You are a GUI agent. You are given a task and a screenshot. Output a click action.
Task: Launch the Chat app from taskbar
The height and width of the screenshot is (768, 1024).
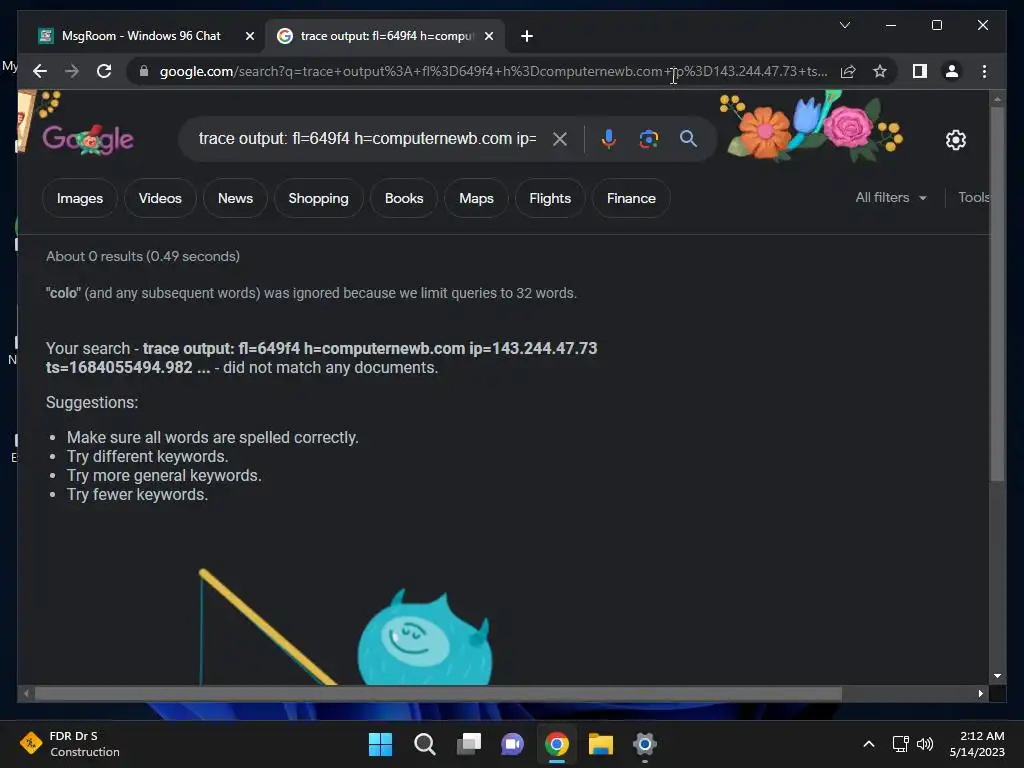[x=512, y=744]
